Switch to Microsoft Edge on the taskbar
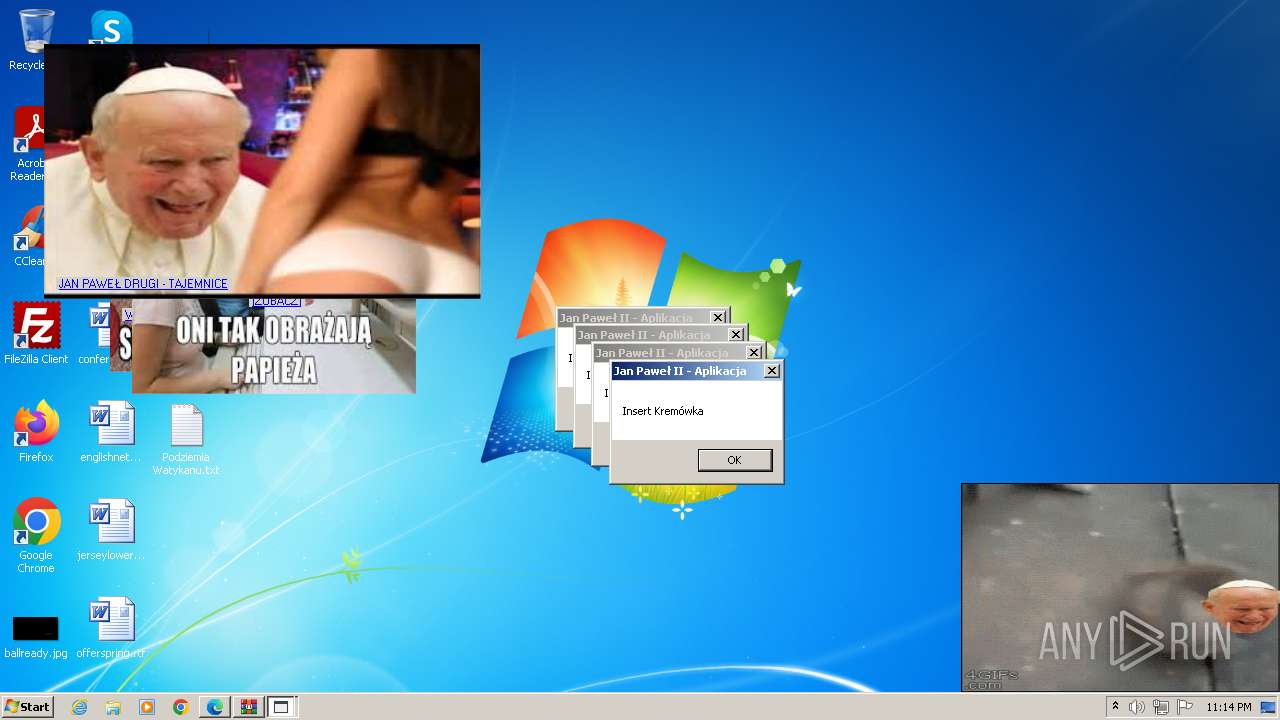This screenshot has height=720, width=1280. (215, 707)
